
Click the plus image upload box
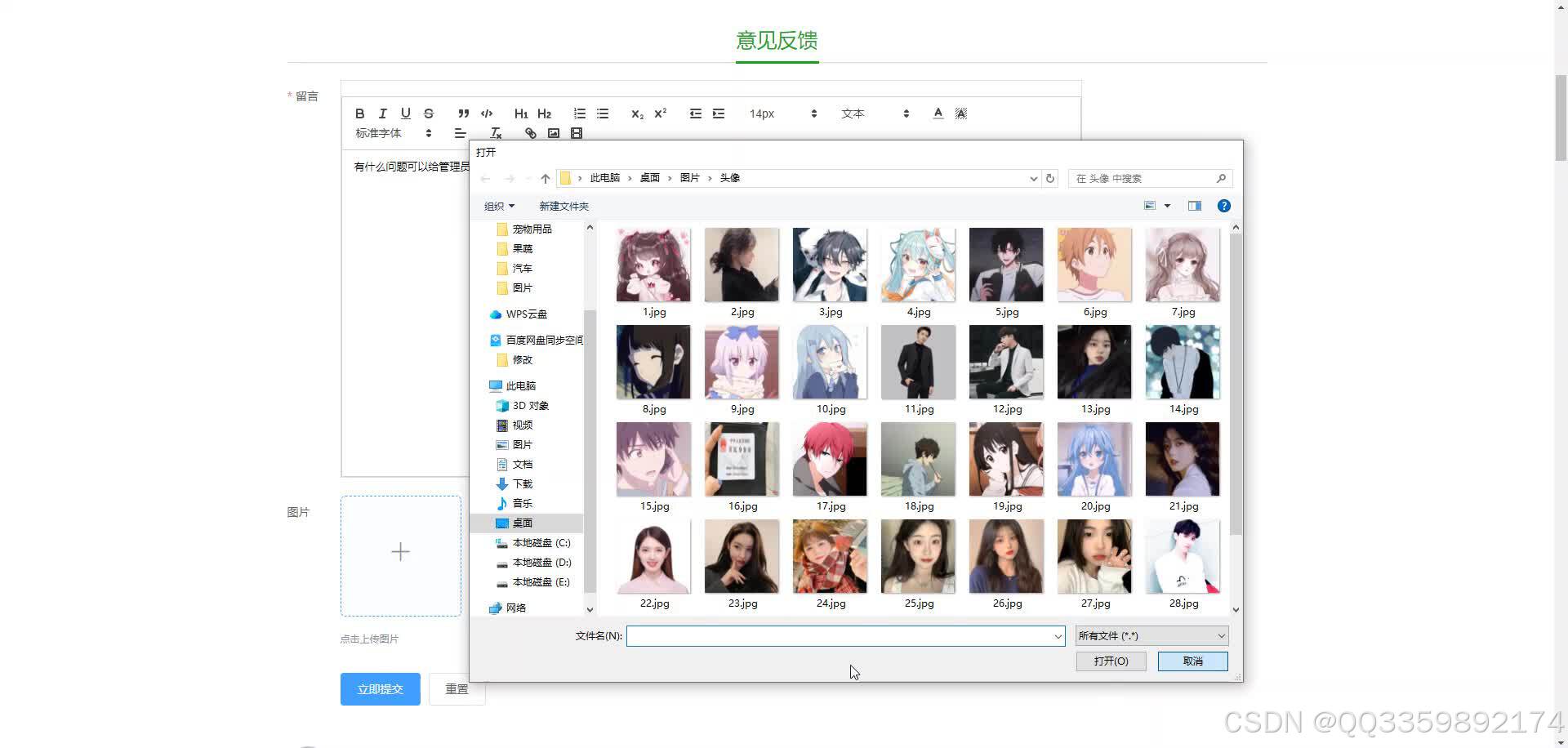point(401,556)
